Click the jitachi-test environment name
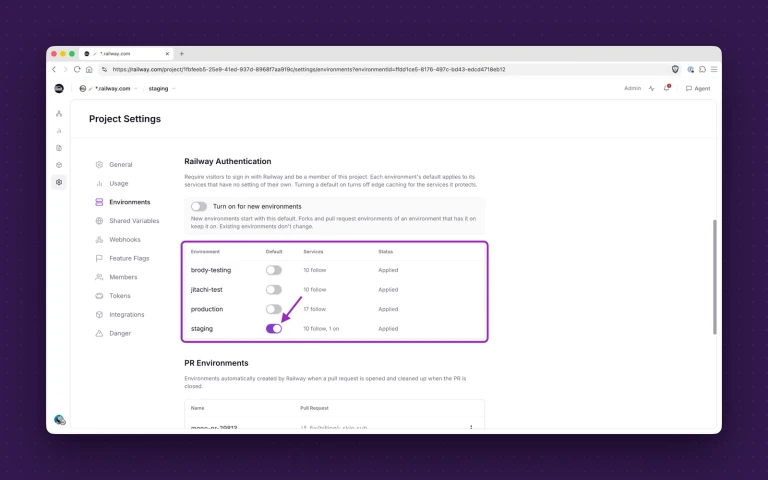The height and width of the screenshot is (480, 768). coord(207,289)
